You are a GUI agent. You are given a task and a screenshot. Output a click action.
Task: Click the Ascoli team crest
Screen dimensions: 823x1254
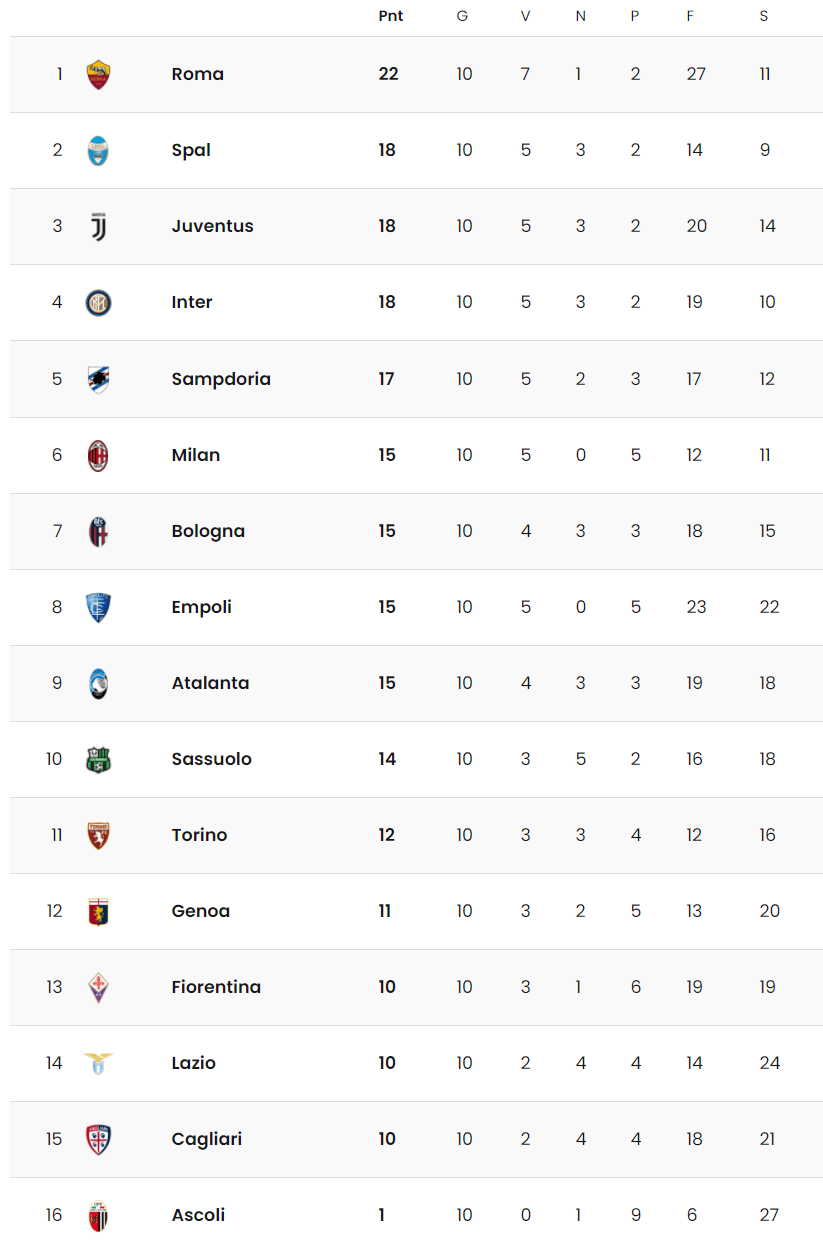tap(98, 1215)
